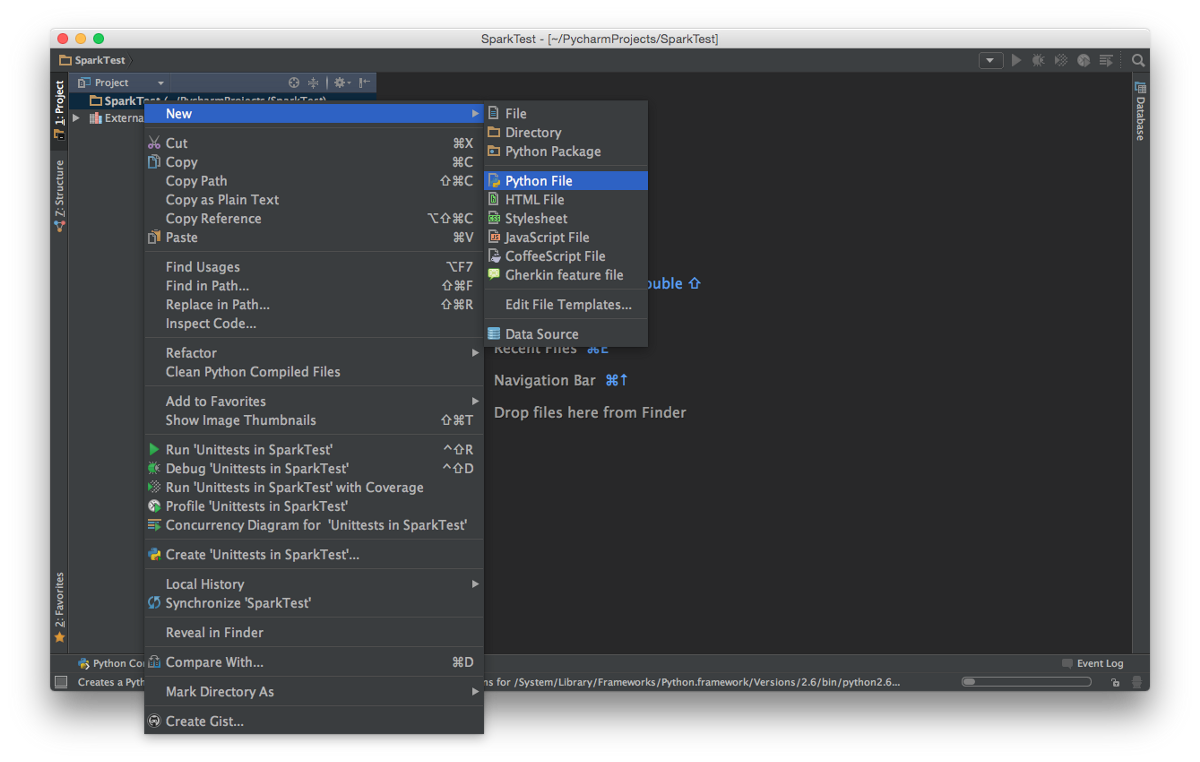This screenshot has height=762, width=1200.
Task: Click Copy as Plain Text entry
Action: click(314, 200)
